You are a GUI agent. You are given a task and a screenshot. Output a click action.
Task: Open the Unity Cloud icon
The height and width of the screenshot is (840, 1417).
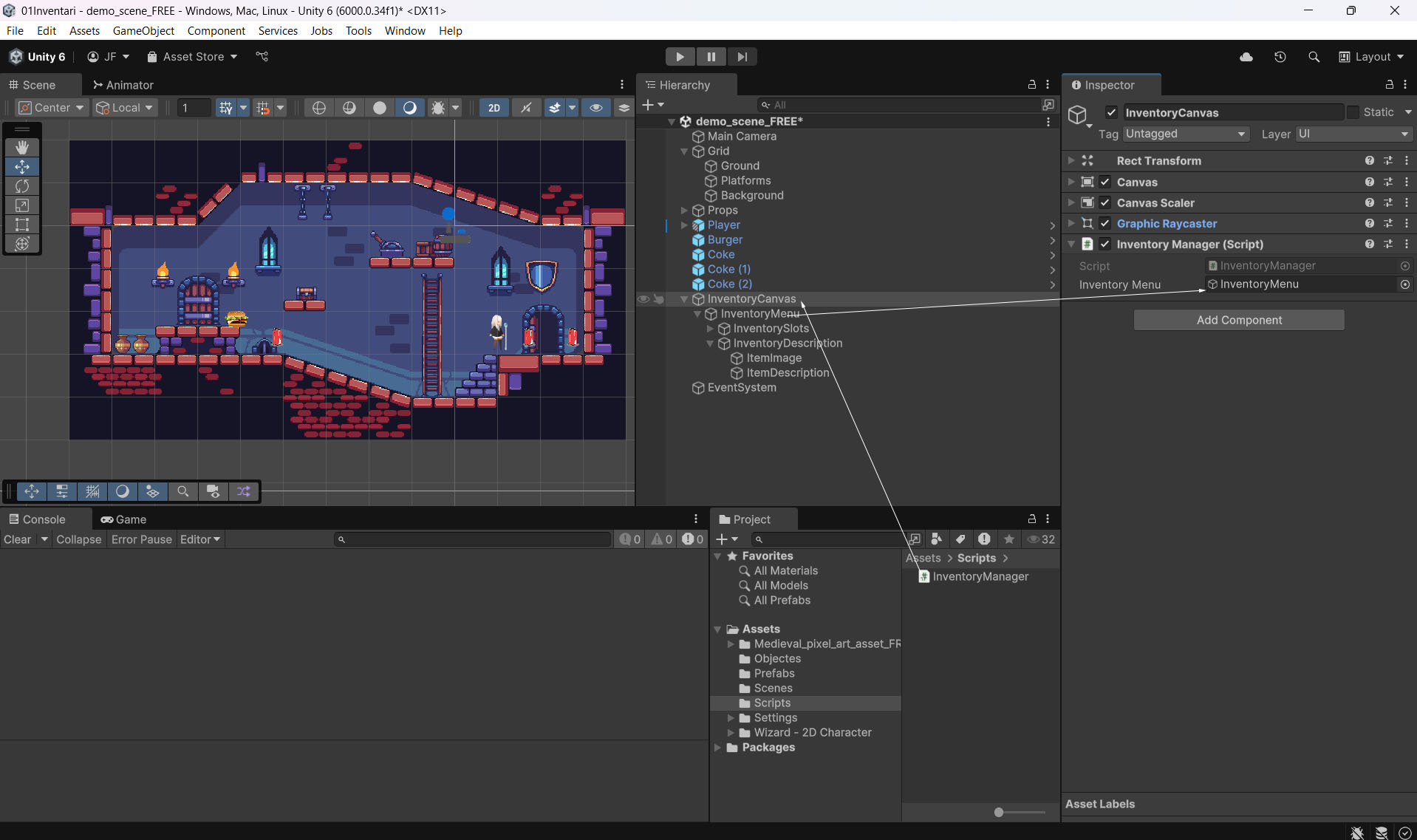1246,57
